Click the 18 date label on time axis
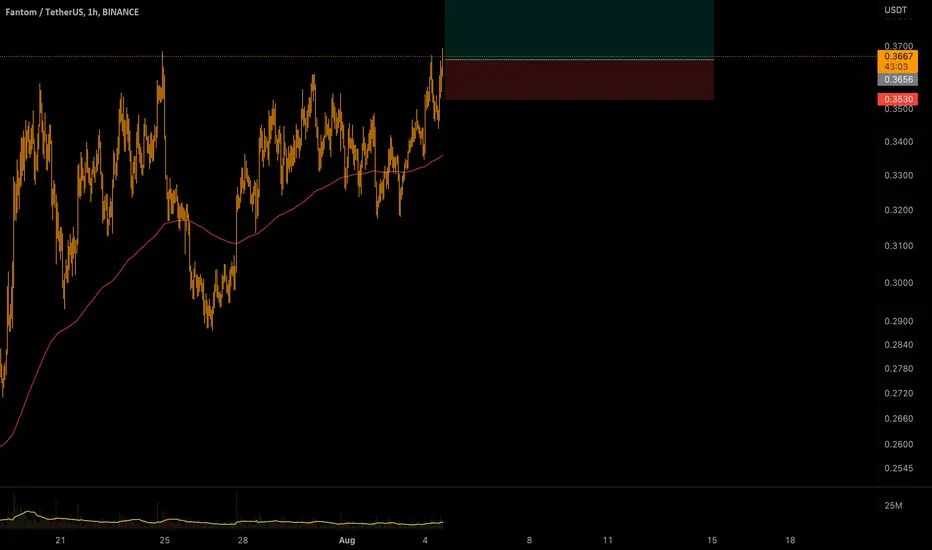Viewport: 932px width, 550px height. [x=790, y=540]
